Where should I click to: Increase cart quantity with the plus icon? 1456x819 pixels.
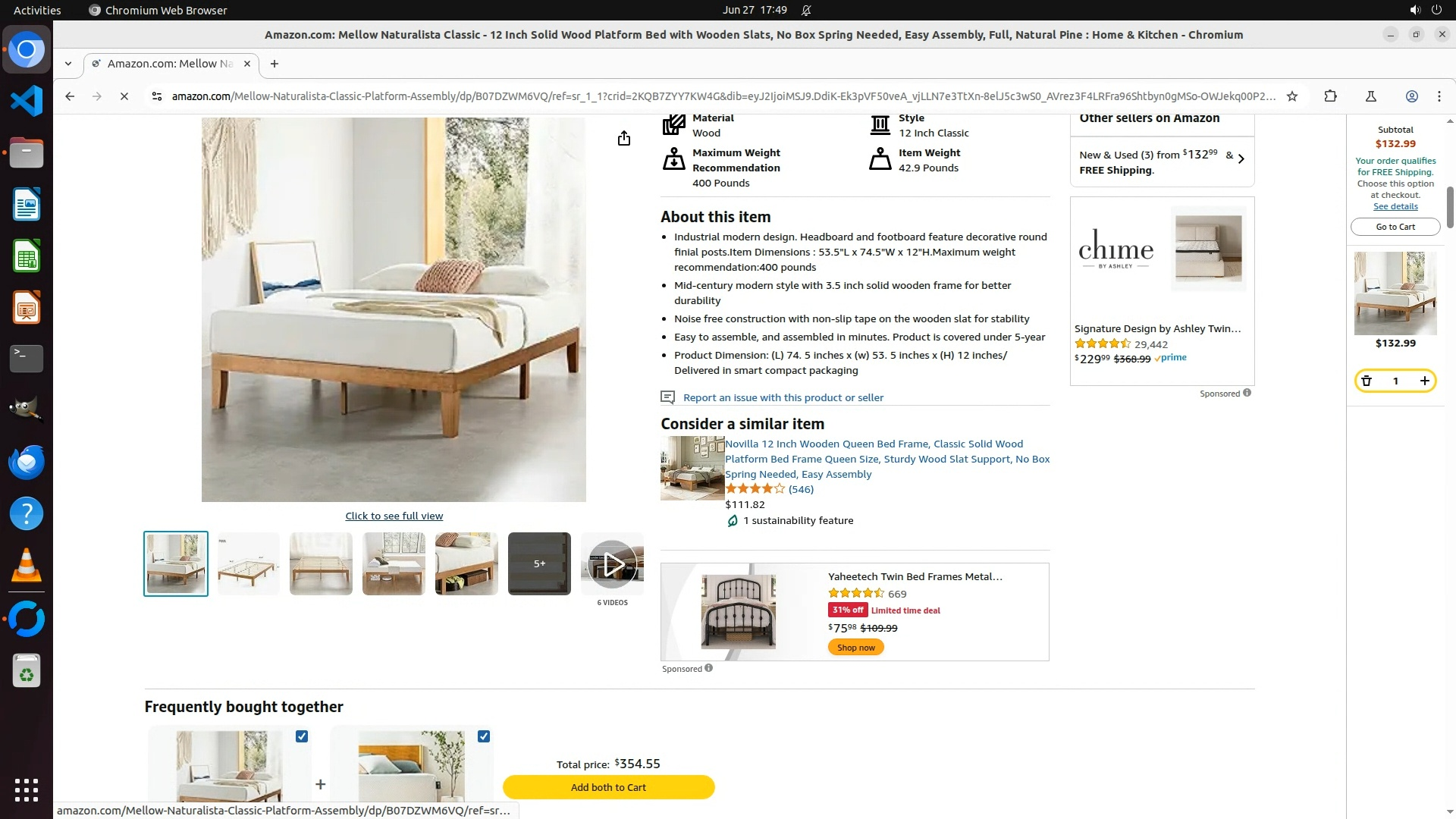[1424, 381]
